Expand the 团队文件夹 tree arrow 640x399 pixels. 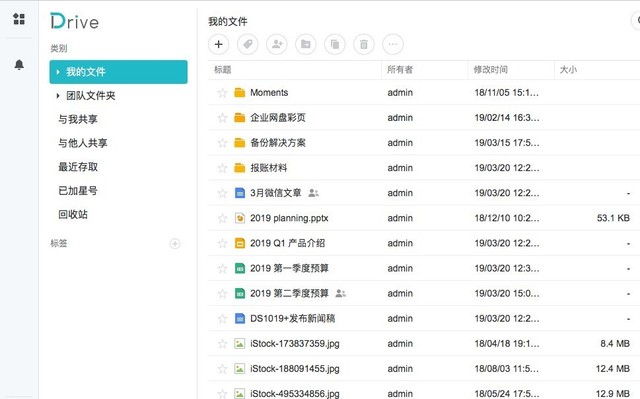tap(58, 95)
